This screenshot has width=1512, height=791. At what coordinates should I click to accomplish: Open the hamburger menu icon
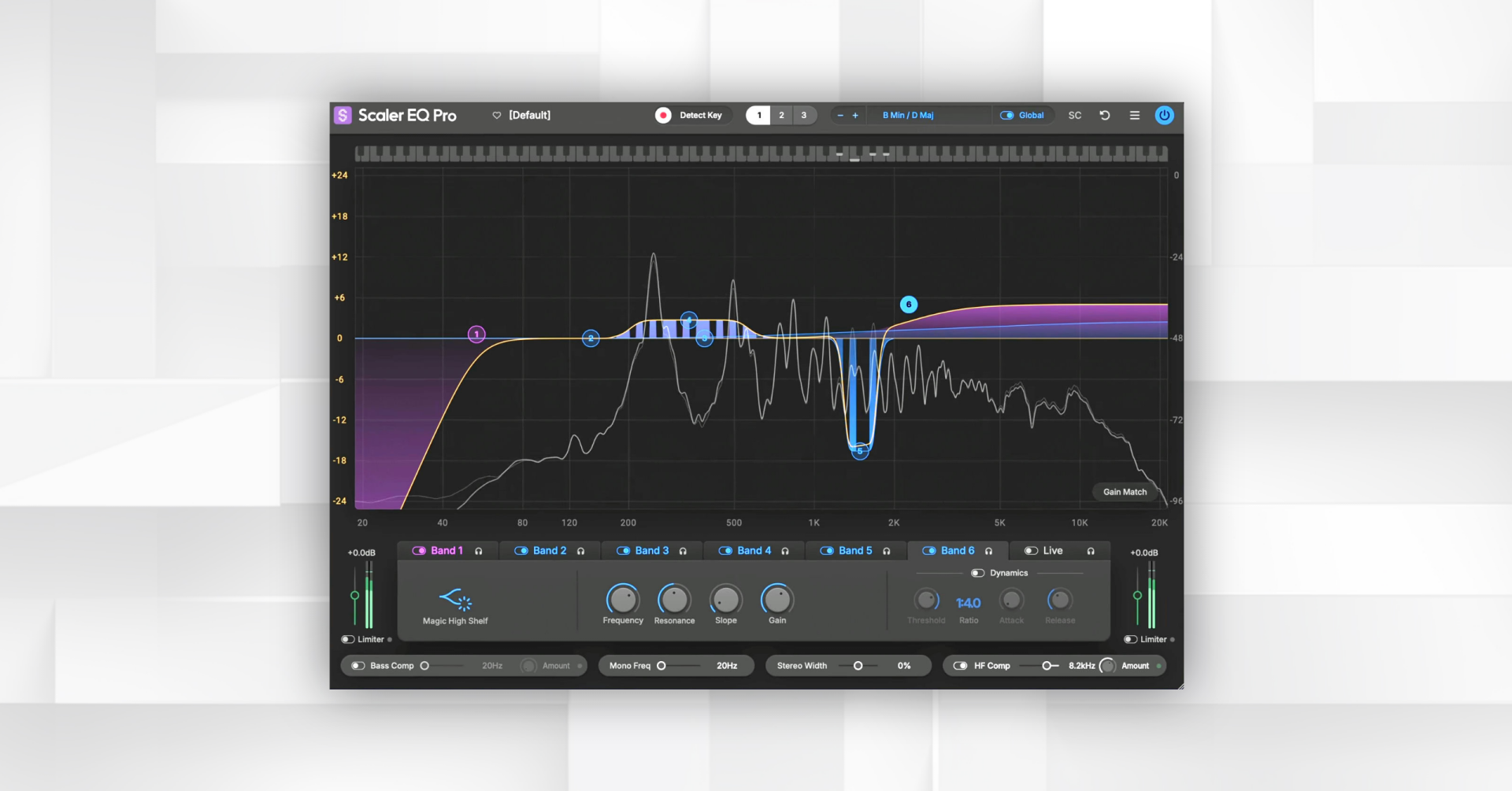point(1135,115)
